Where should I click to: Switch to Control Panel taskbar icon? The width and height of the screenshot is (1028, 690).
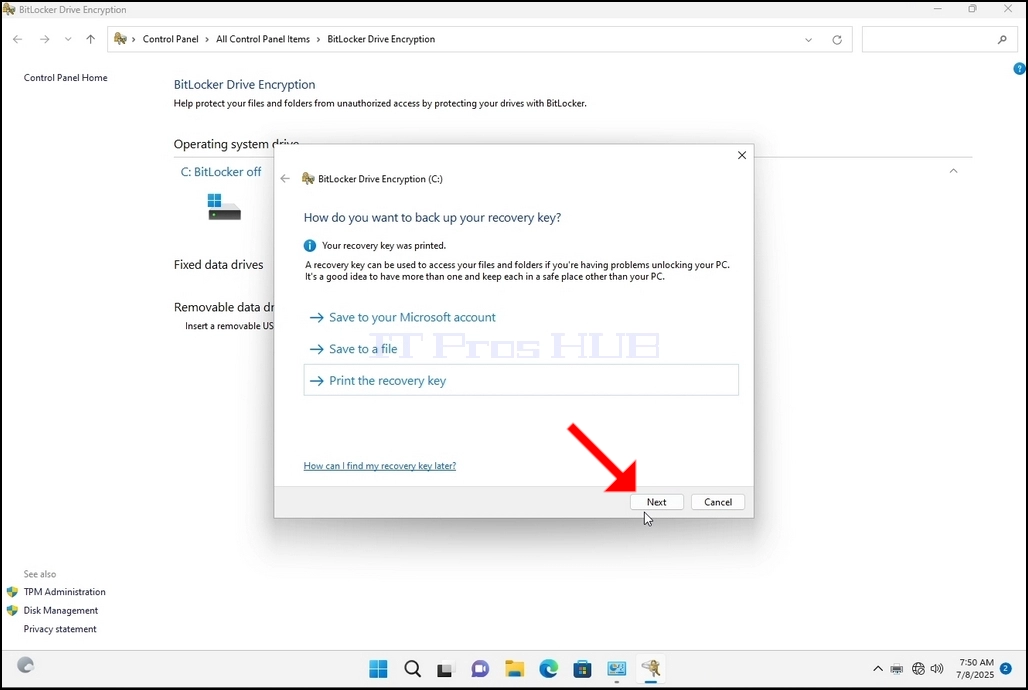(x=616, y=669)
